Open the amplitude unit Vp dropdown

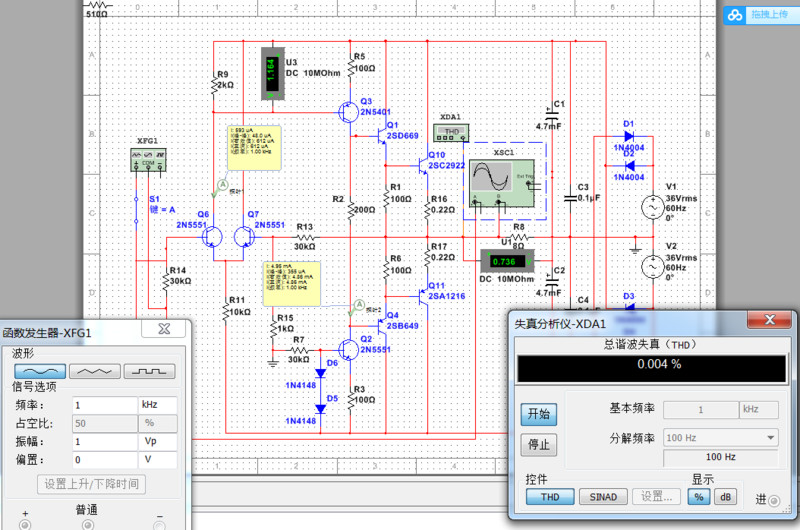click(156, 441)
